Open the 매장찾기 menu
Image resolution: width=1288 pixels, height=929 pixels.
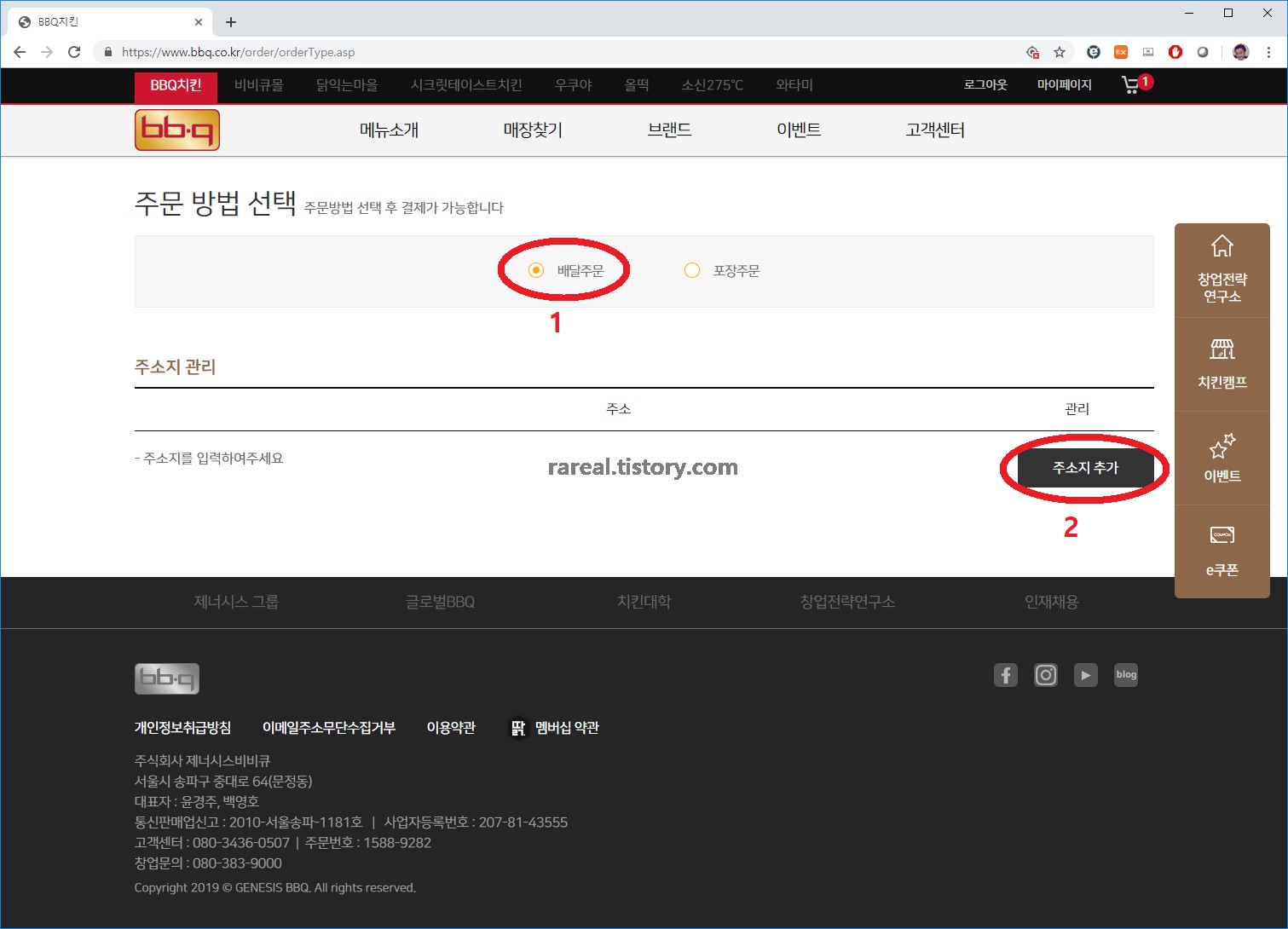coord(533,130)
